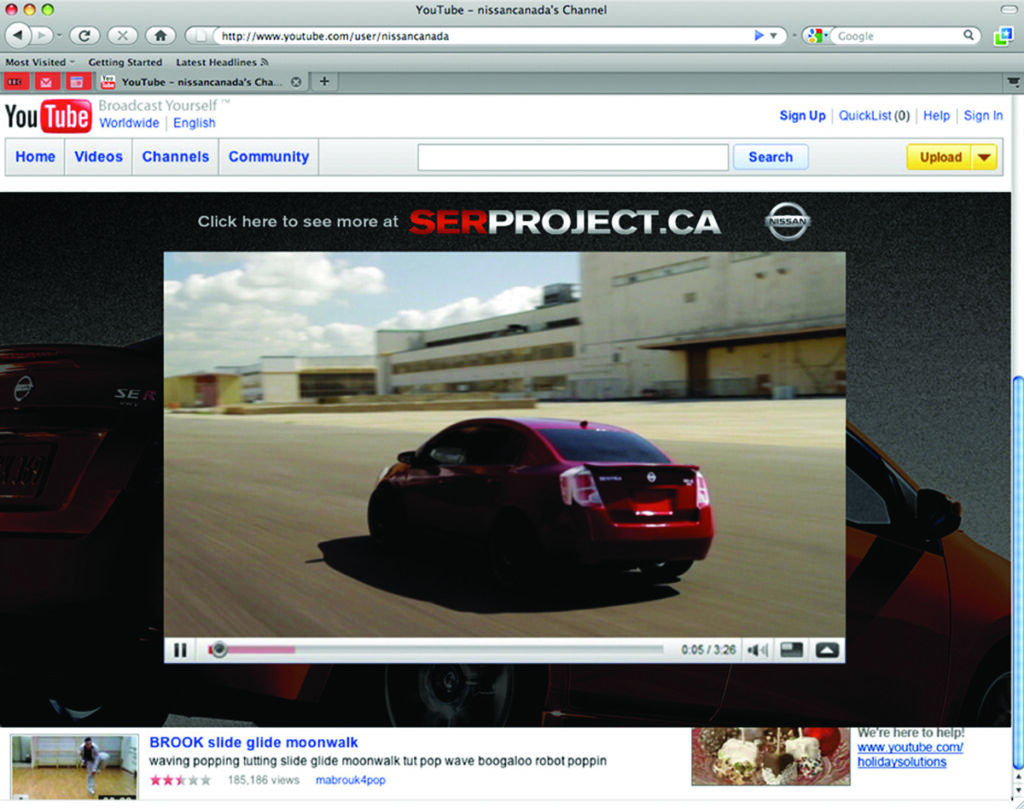
Task: Click the Sign Up link
Action: pyautogui.click(x=802, y=116)
